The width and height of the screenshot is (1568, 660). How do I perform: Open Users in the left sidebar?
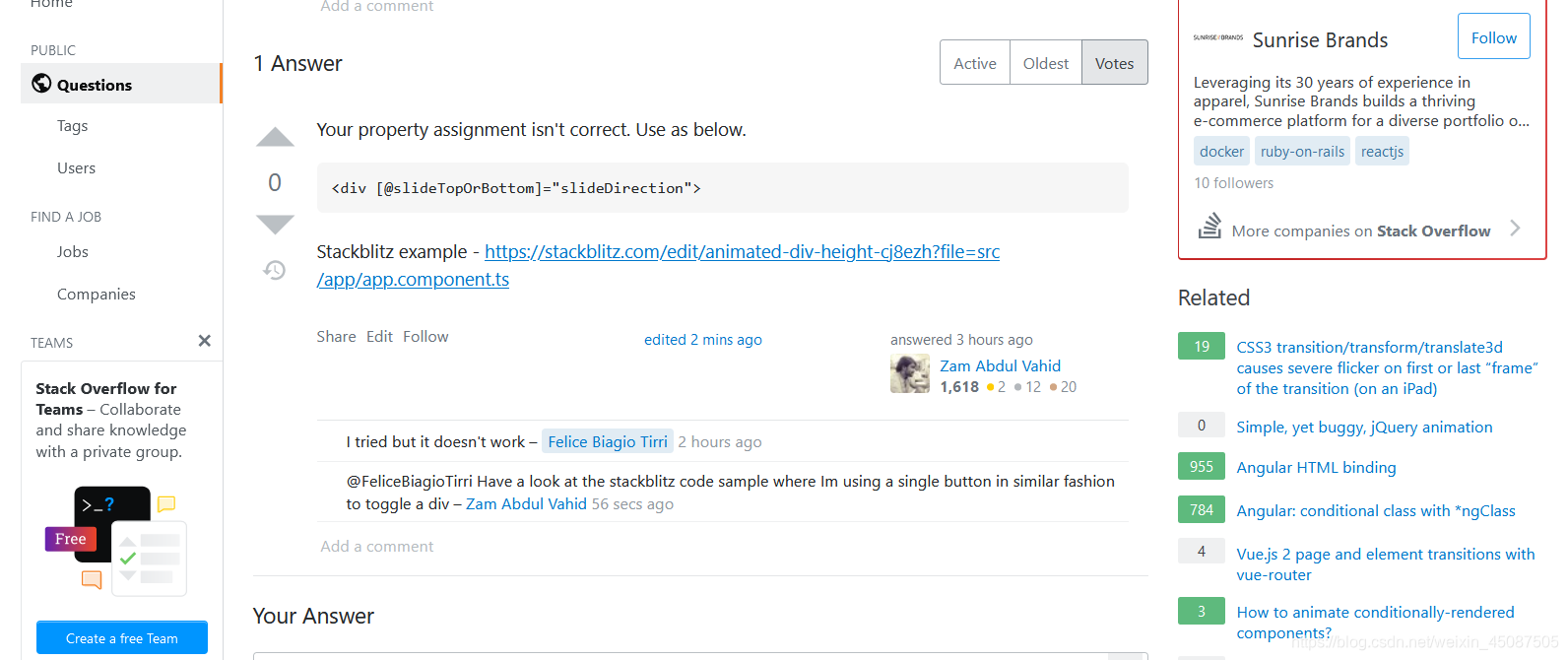77,168
